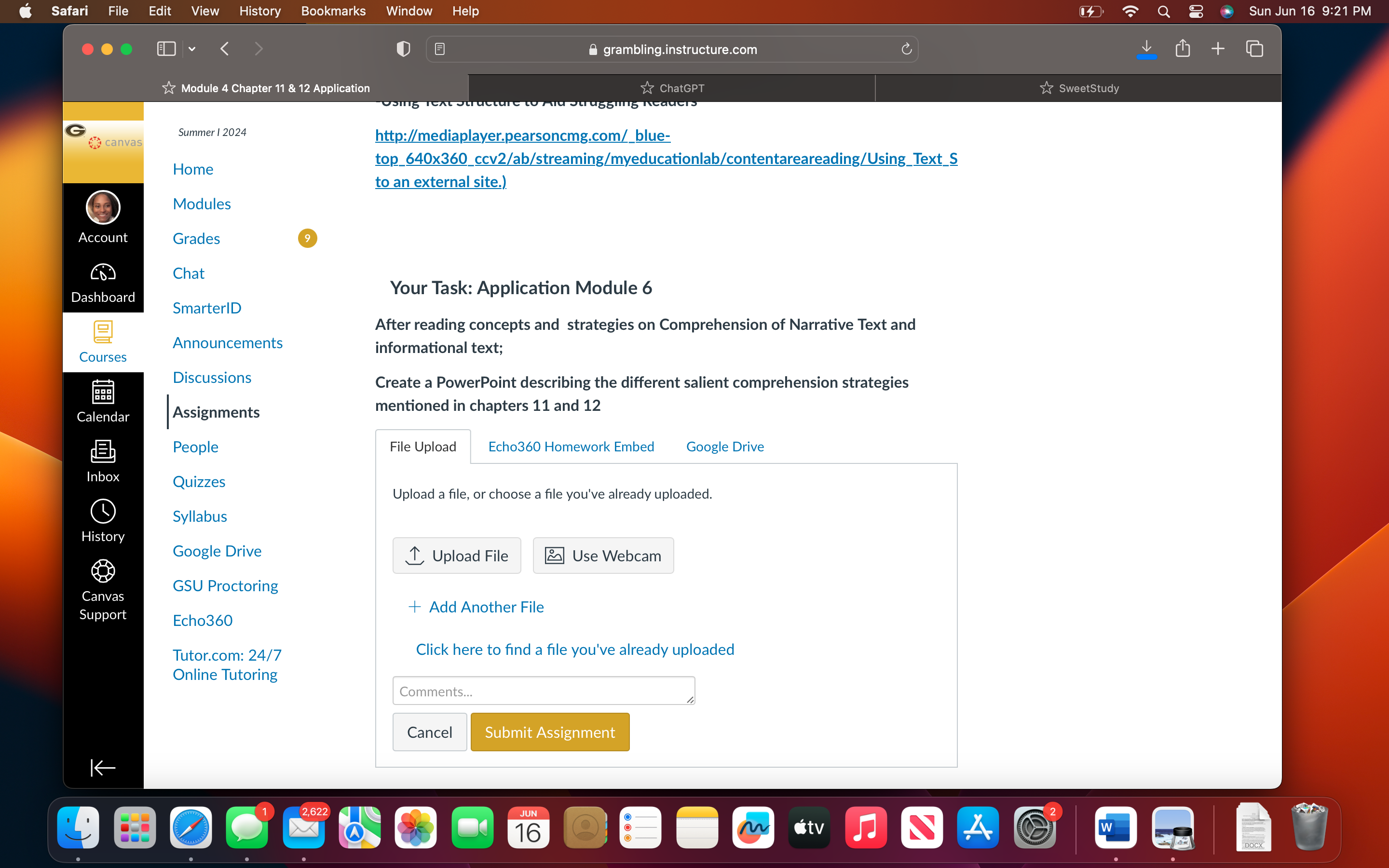
Task: Toggle the Safari sidebar
Action: pyautogui.click(x=166, y=49)
